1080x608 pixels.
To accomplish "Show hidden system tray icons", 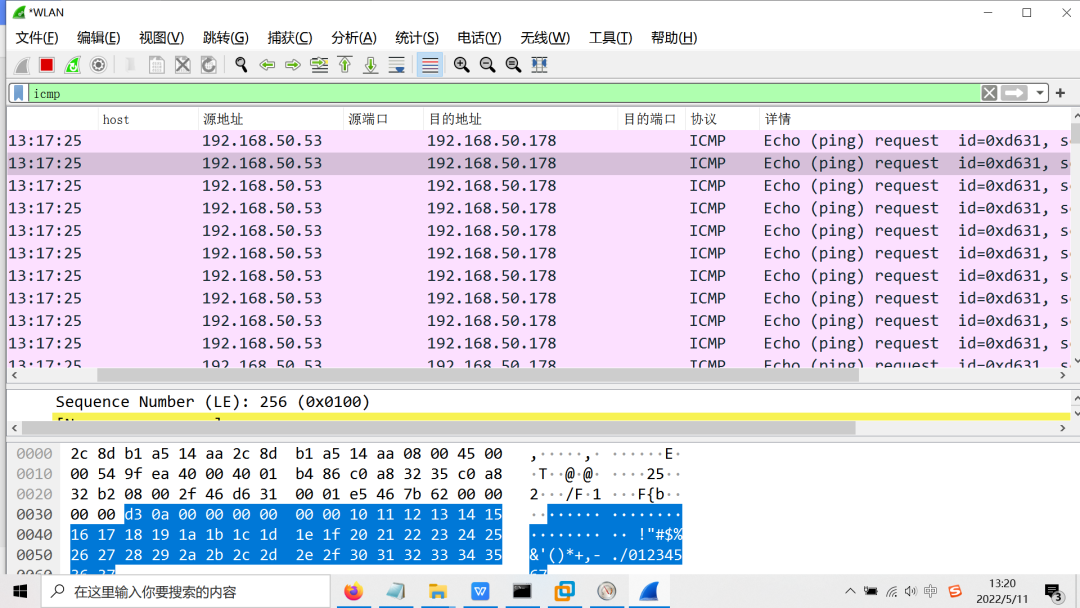I will (849, 591).
